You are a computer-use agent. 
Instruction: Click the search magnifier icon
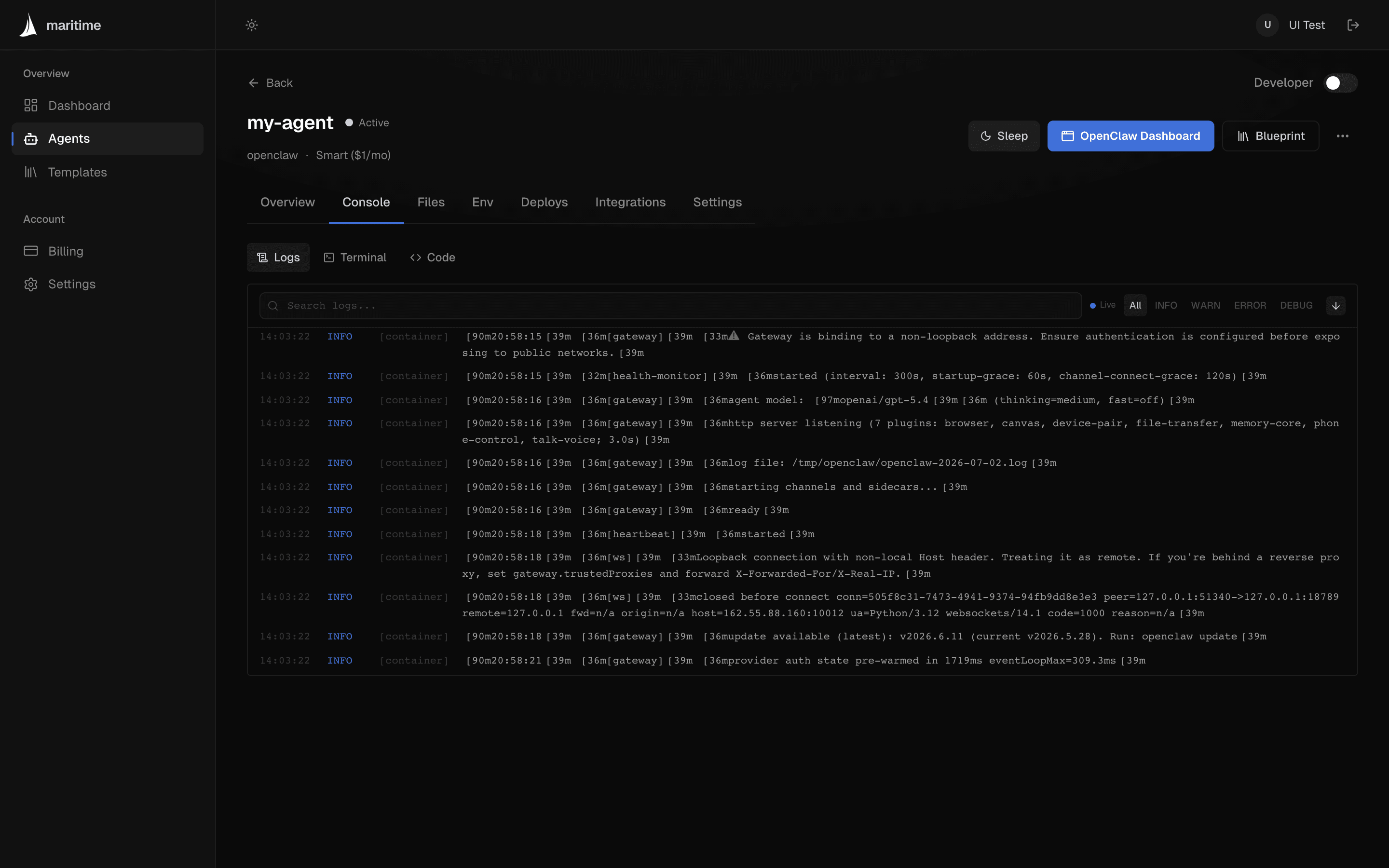[273, 306]
